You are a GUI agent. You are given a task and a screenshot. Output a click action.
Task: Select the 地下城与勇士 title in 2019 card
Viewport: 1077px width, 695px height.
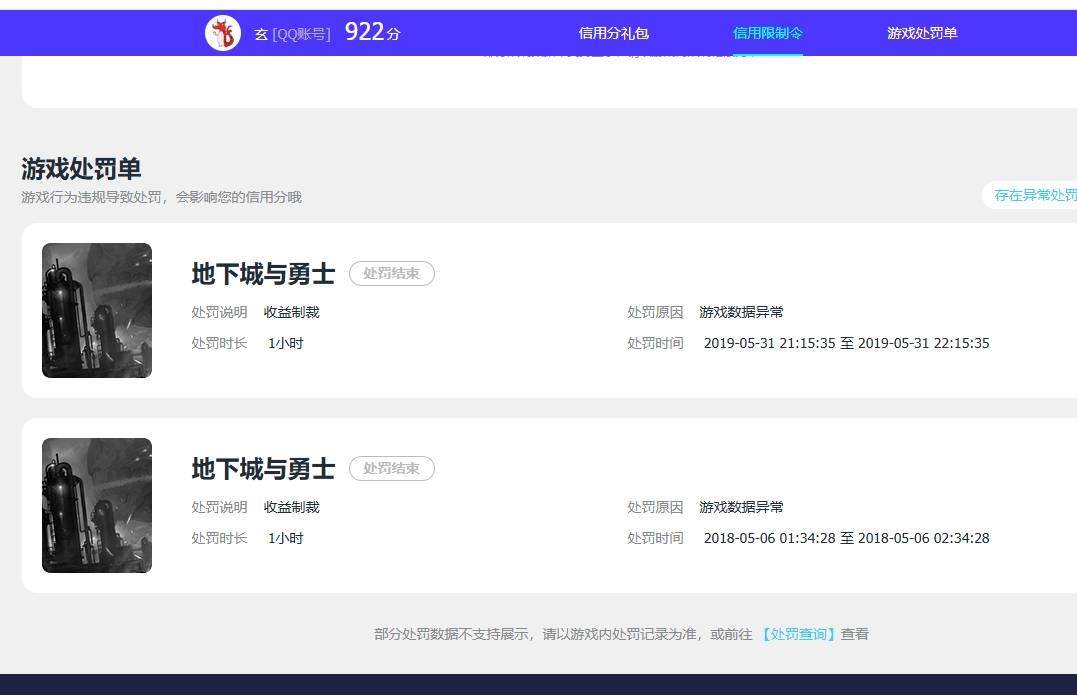tap(263, 273)
